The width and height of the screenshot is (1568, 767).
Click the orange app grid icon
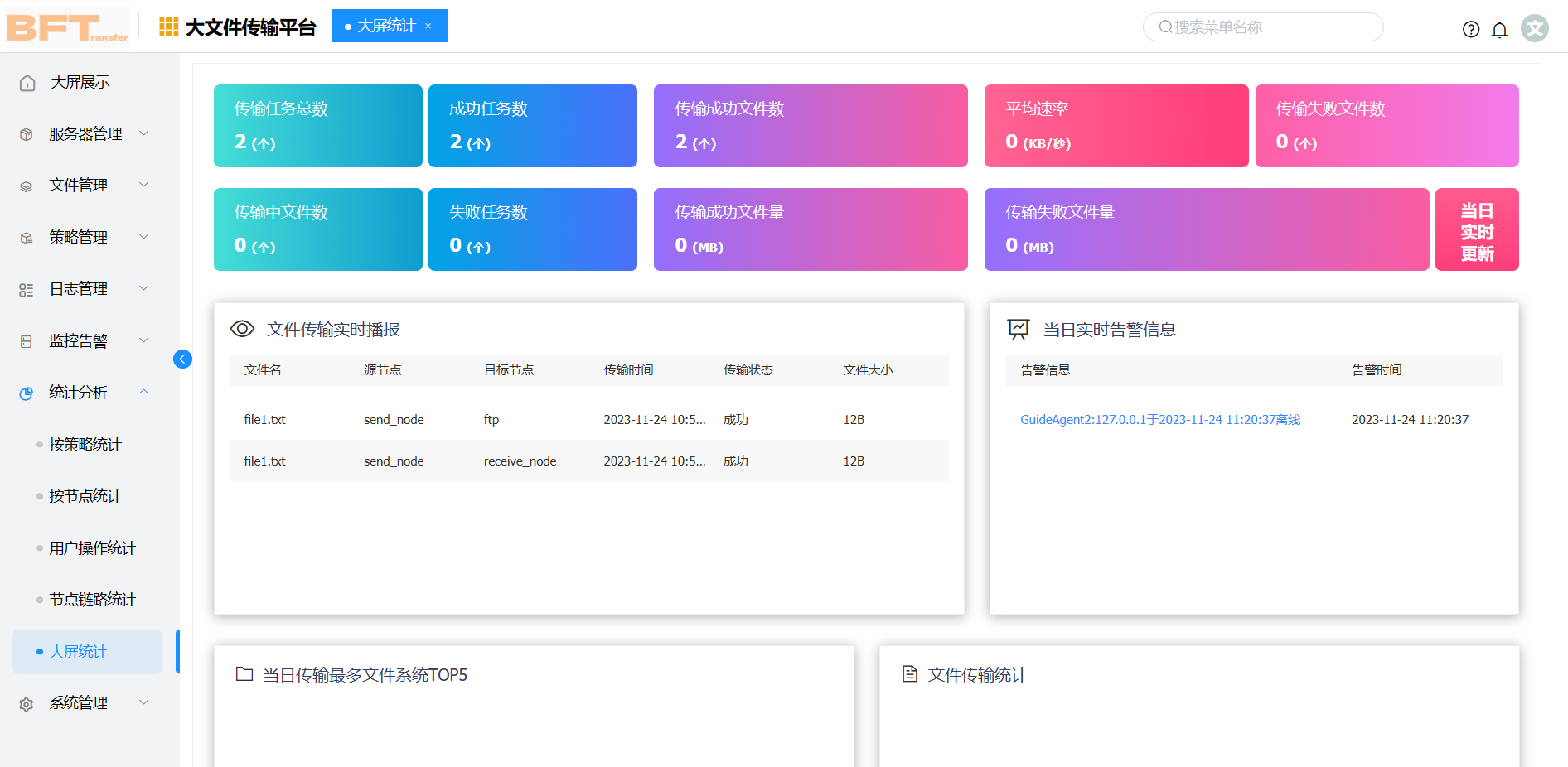coord(168,27)
